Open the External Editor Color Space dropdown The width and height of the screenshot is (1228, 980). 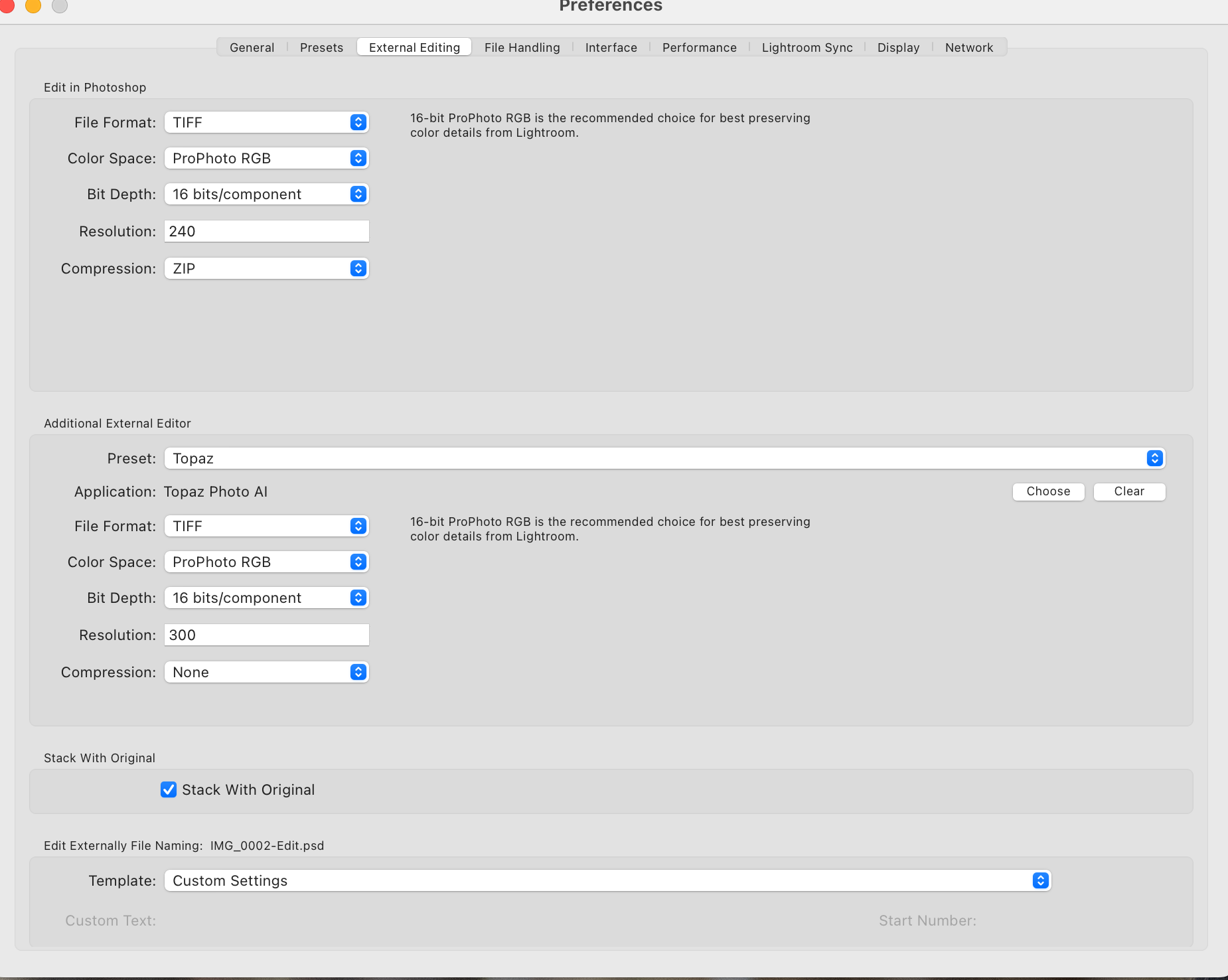266,562
